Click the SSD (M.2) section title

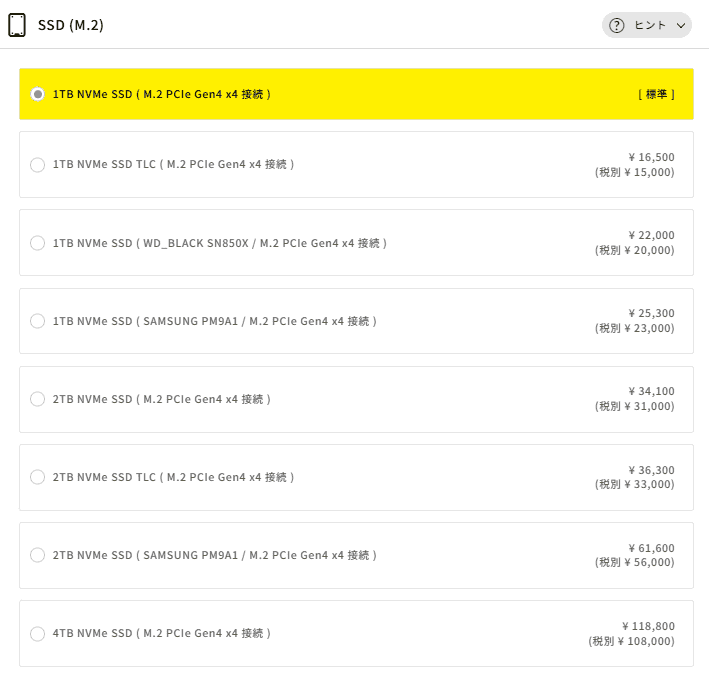(71, 25)
